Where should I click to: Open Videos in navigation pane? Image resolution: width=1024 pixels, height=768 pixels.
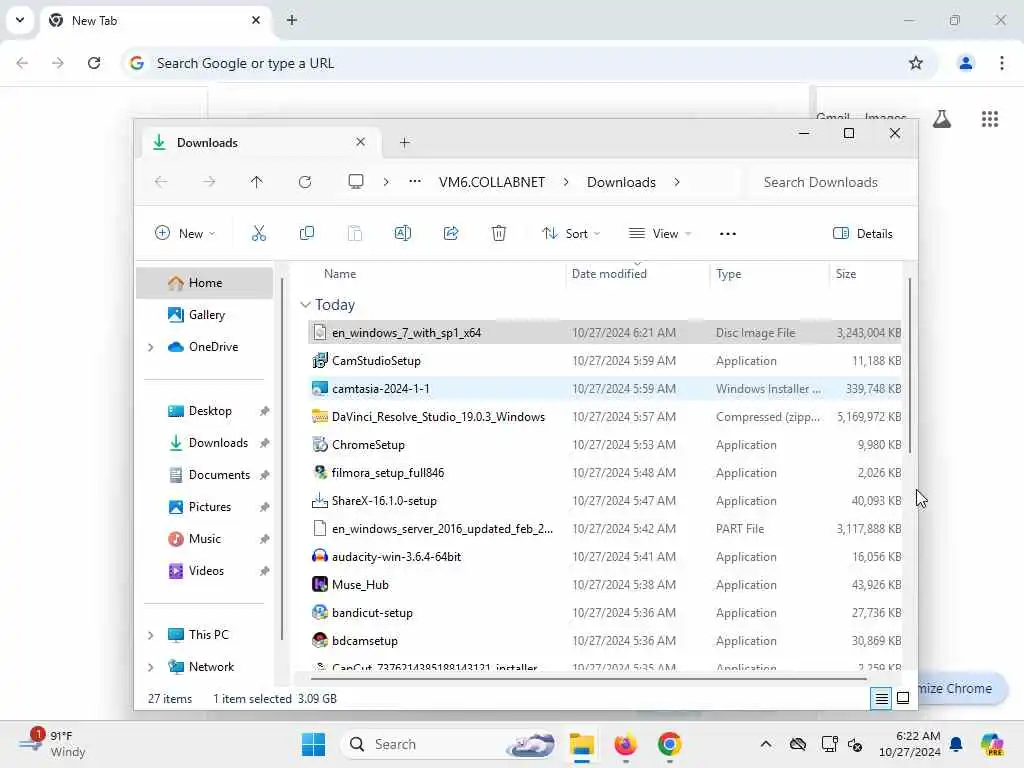204,571
